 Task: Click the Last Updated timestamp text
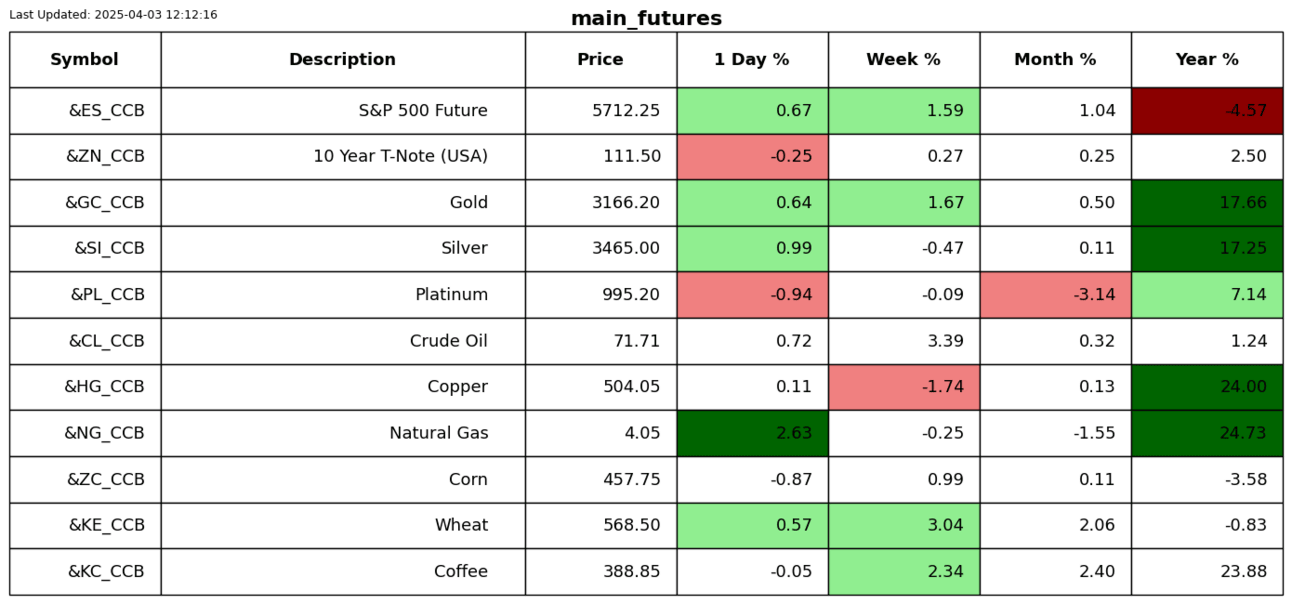tap(113, 15)
